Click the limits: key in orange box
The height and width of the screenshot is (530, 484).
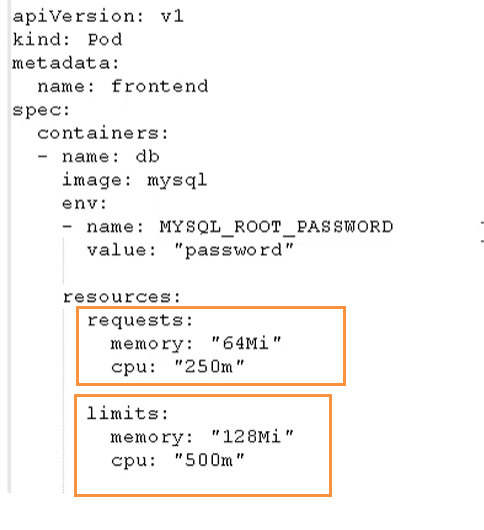click(127, 413)
